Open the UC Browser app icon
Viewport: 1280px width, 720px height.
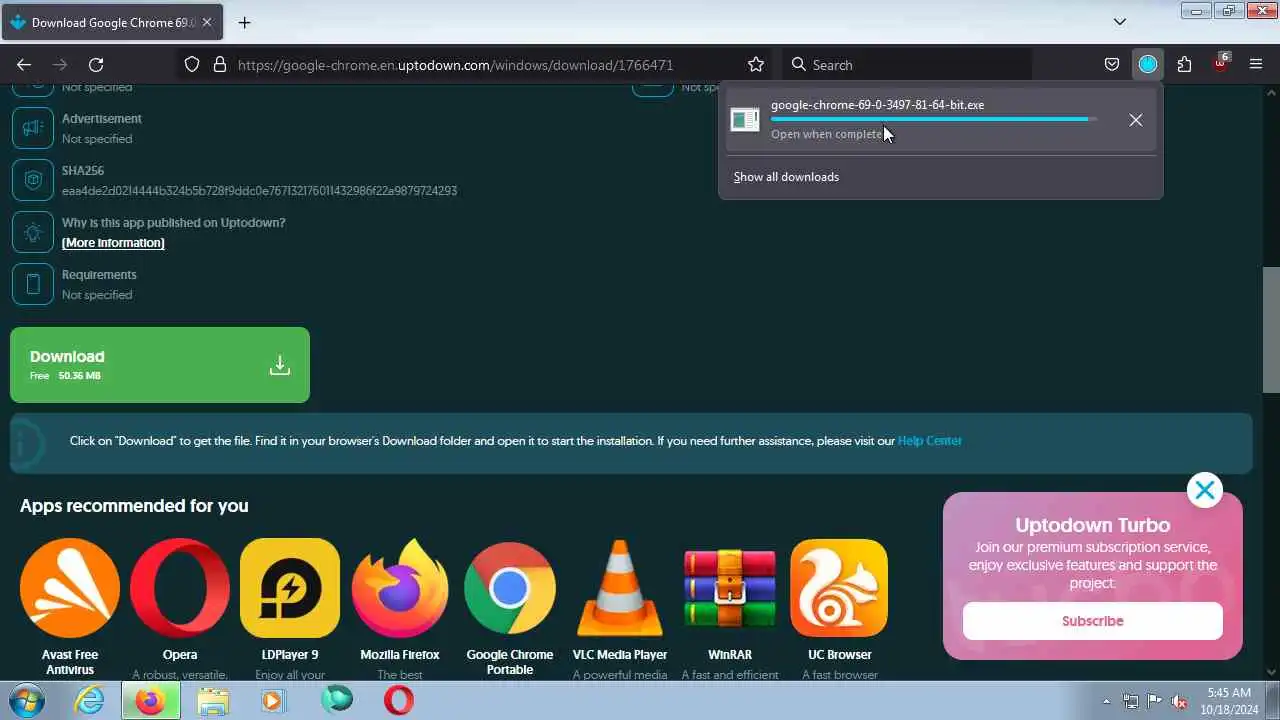pyautogui.click(x=840, y=588)
